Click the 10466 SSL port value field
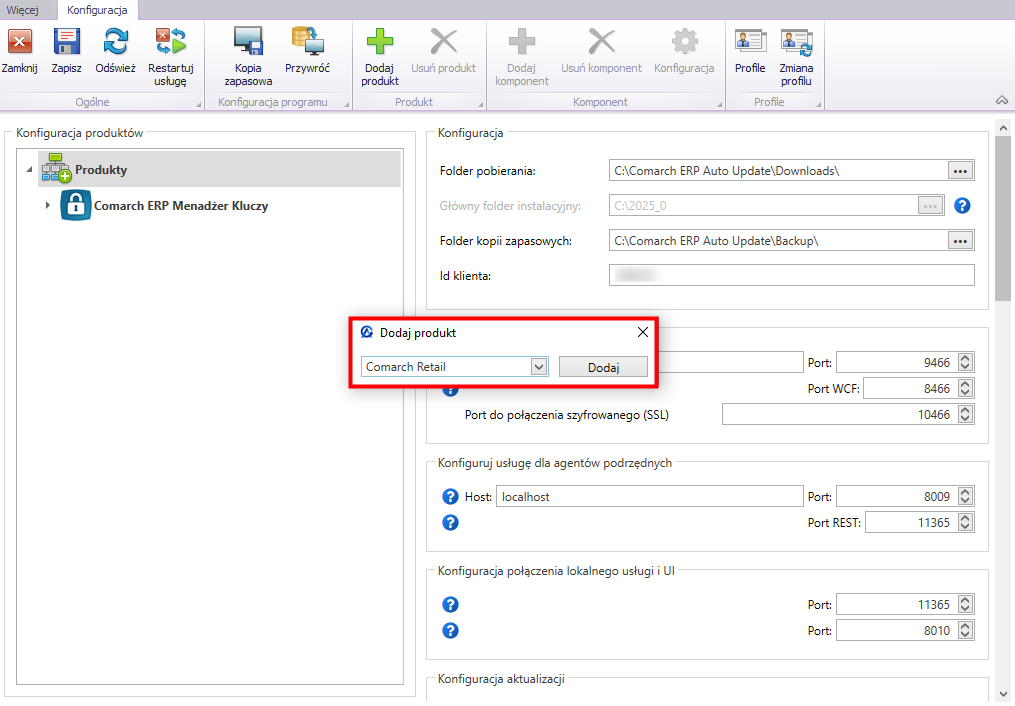 tap(840, 414)
